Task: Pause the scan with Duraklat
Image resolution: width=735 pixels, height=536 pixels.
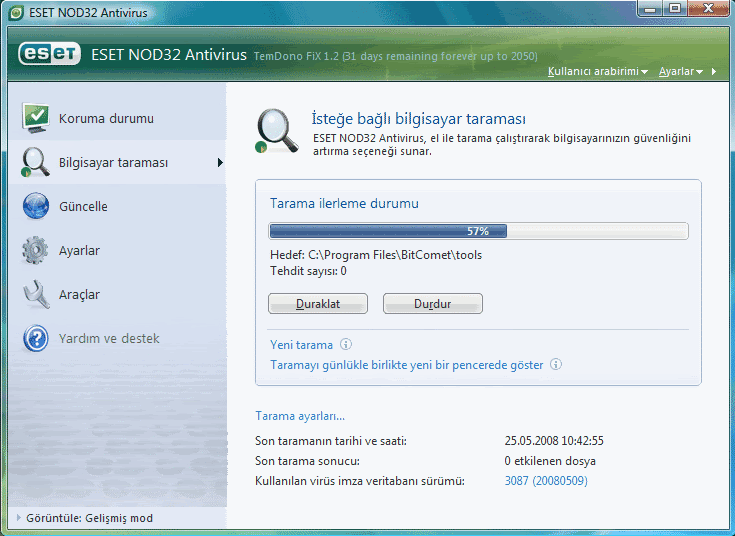Action: (318, 303)
